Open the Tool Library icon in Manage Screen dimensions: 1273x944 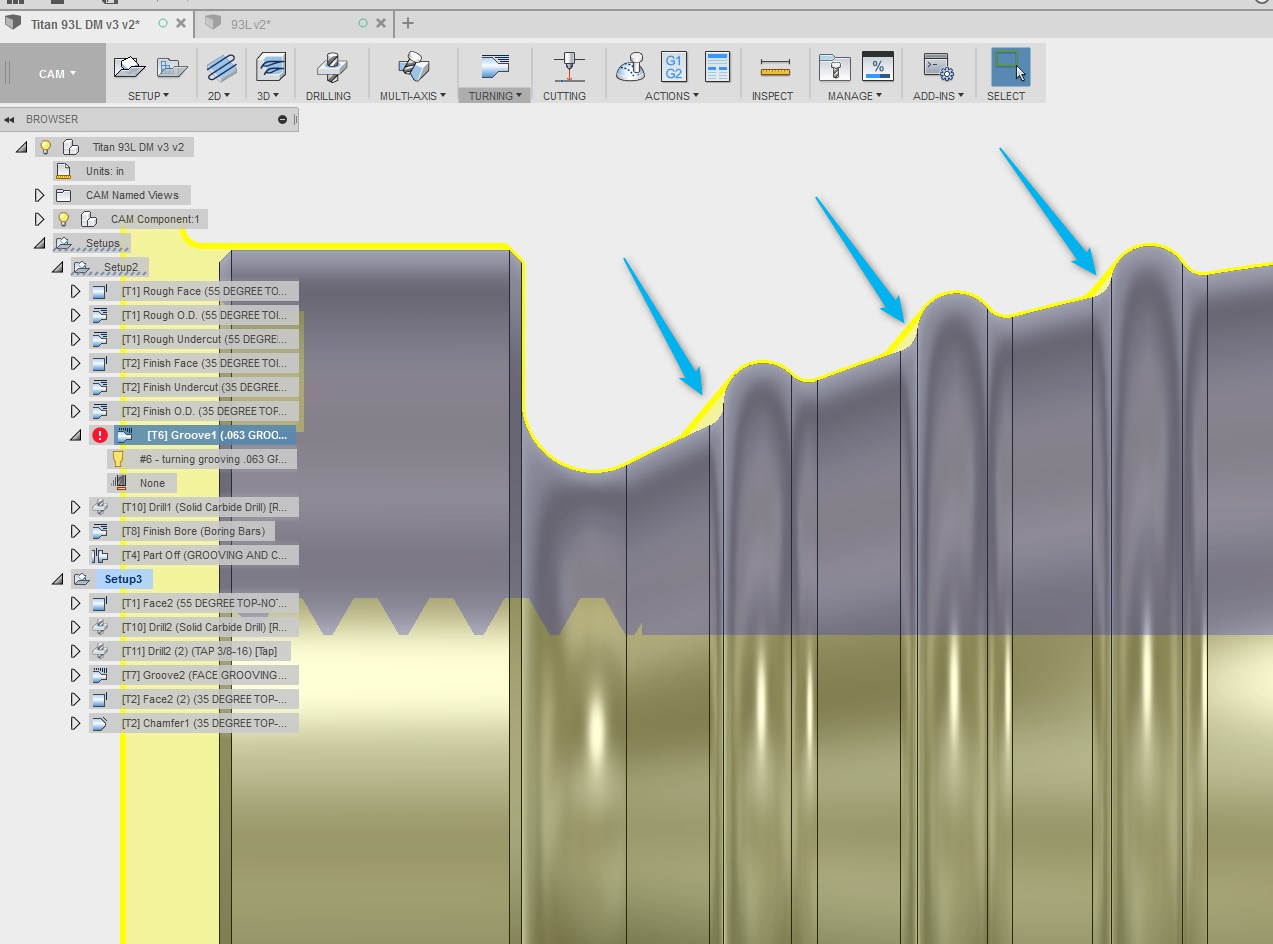coord(834,68)
